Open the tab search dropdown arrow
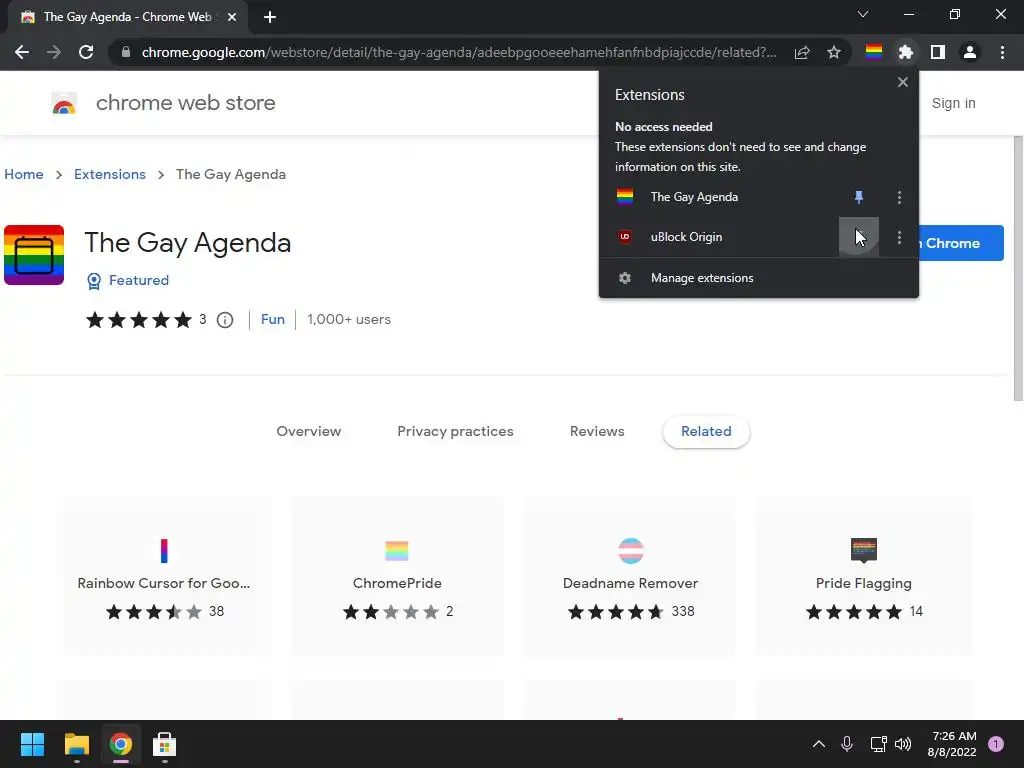 pos(863,14)
